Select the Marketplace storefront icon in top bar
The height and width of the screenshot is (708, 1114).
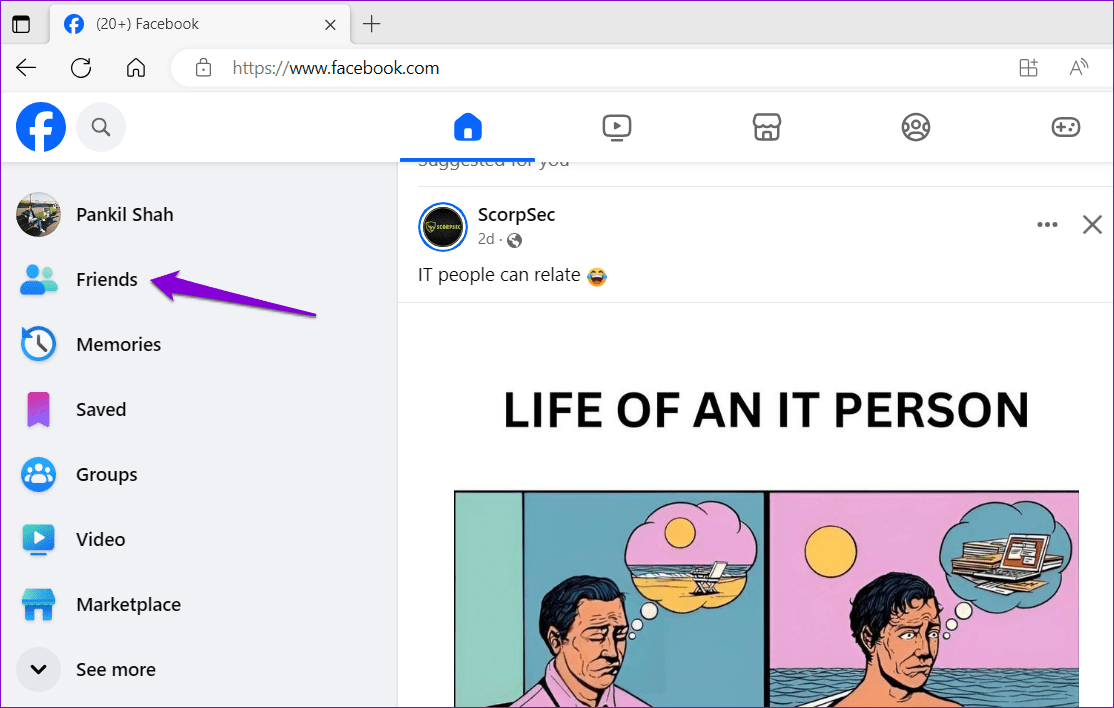(766, 127)
